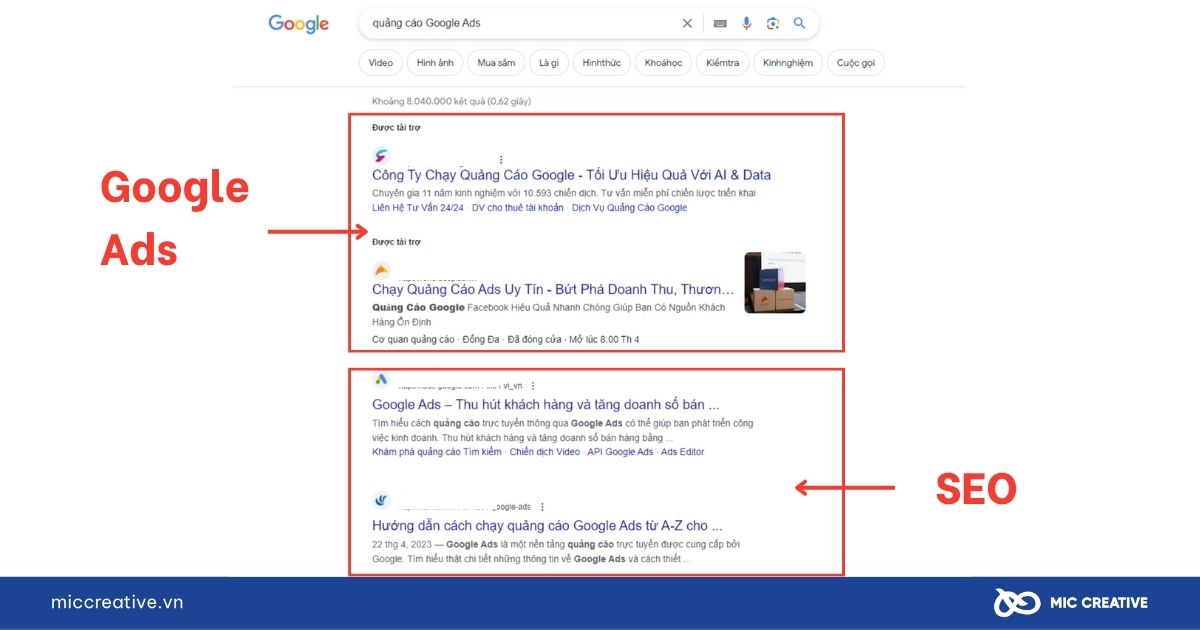Open 'DV cho thuê tài khoản' sitelink
This screenshot has width=1200, height=630.
coord(517,208)
